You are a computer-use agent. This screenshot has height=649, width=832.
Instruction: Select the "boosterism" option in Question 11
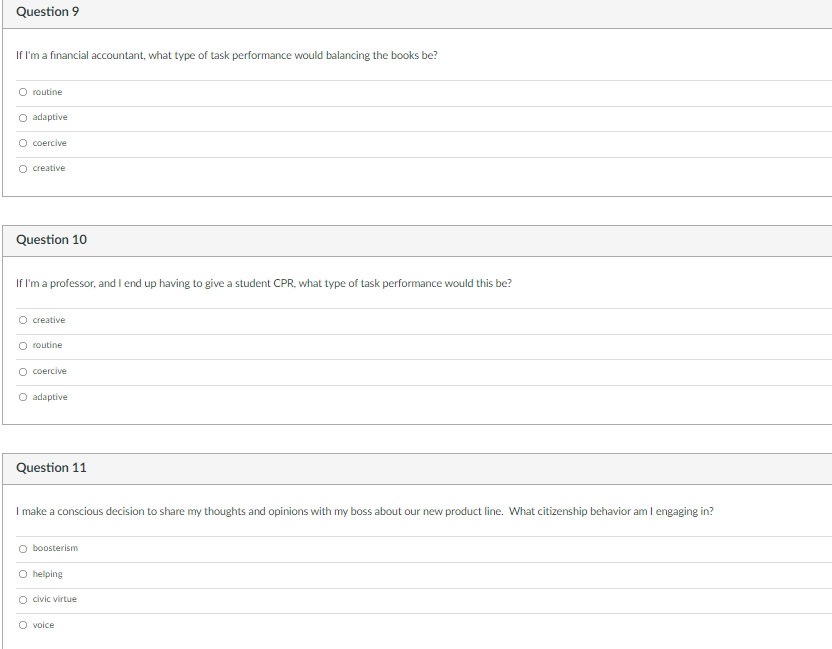[22, 547]
